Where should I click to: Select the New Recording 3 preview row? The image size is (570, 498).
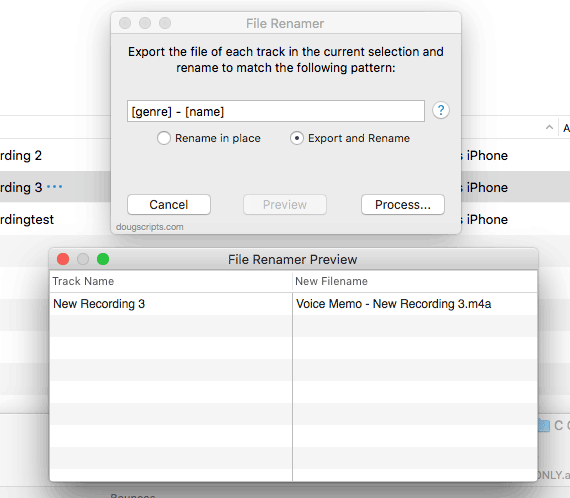[293, 304]
